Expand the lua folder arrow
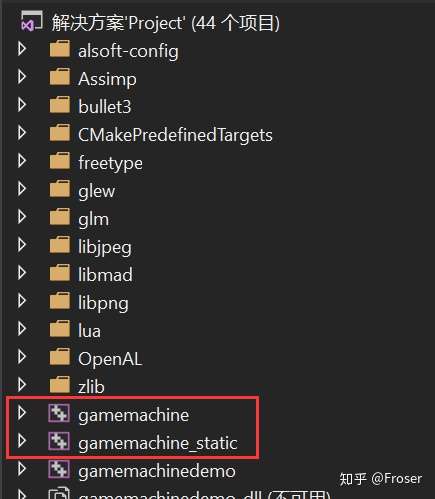The height and width of the screenshot is (499, 435). [x=22, y=329]
